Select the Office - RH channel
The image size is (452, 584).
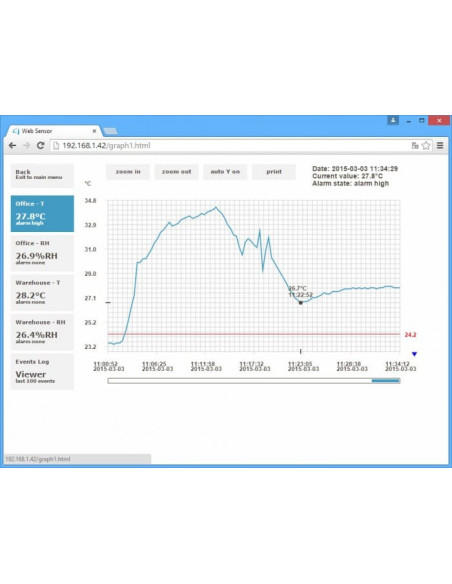coord(42,253)
